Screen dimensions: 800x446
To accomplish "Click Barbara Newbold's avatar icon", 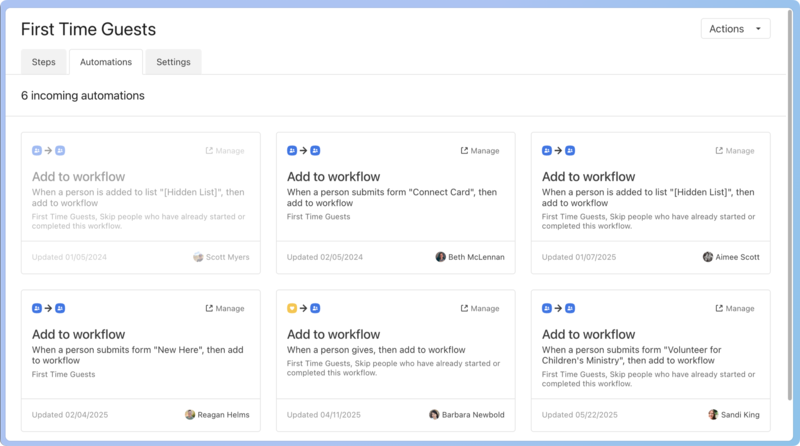I will point(434,415).
